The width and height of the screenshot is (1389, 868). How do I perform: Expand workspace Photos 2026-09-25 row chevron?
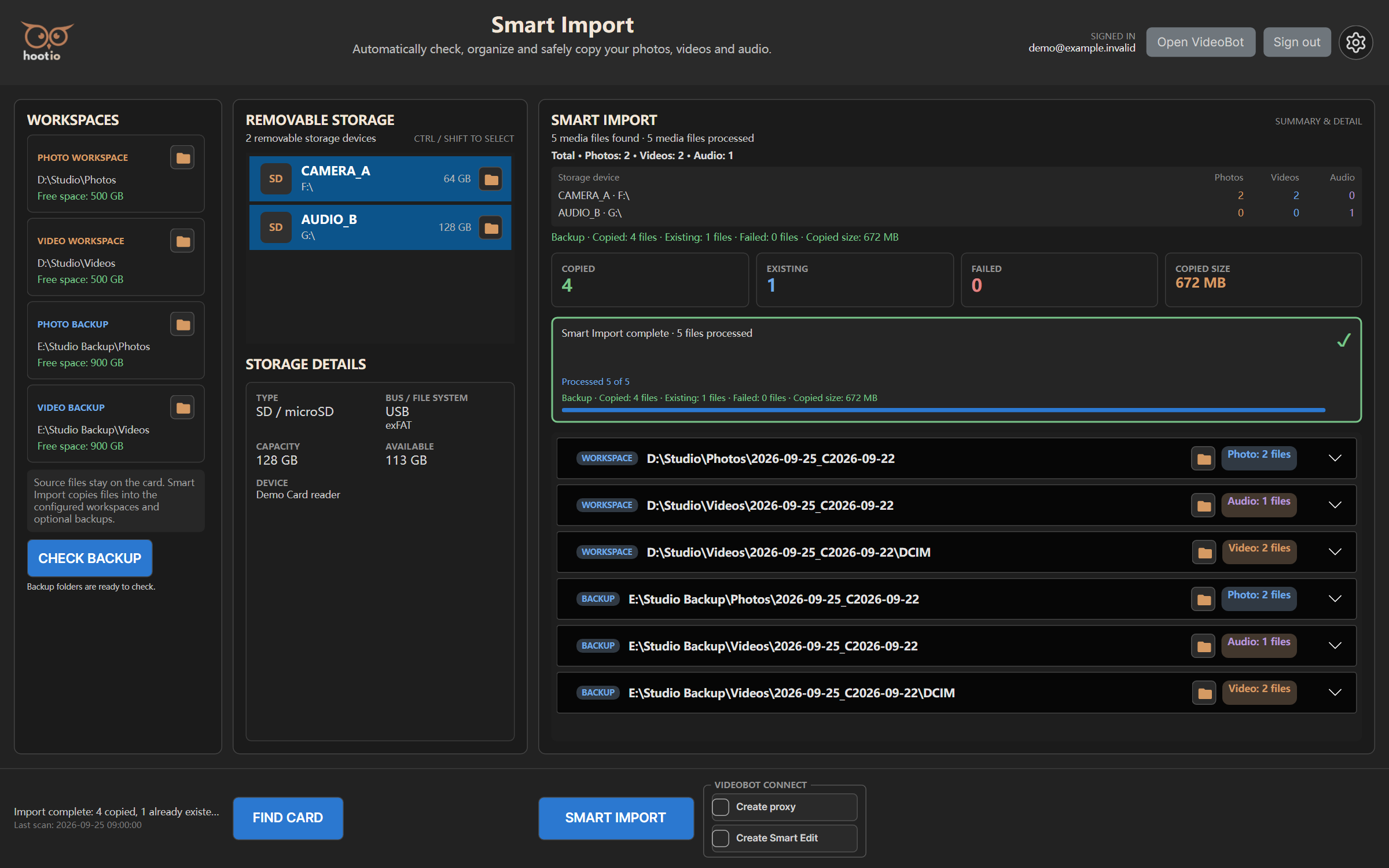1335,458
